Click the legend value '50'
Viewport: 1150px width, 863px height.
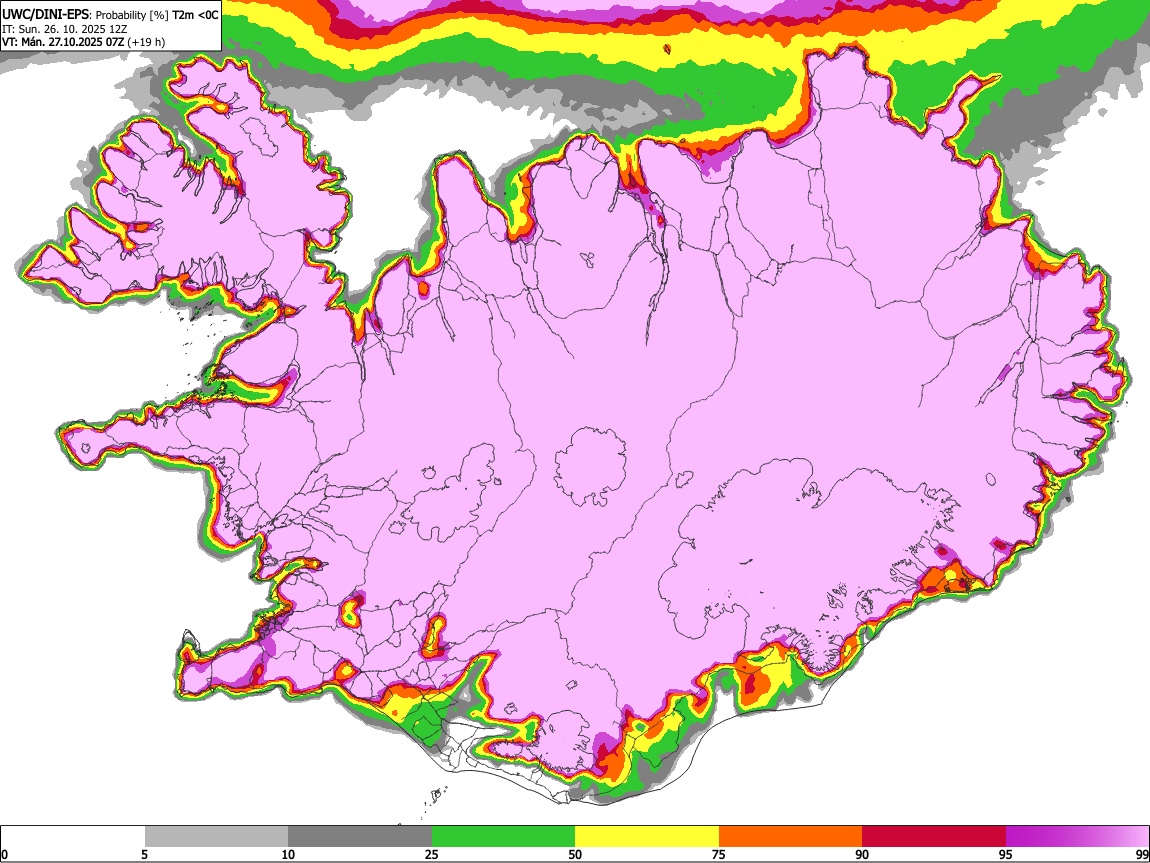coord(575,854)
